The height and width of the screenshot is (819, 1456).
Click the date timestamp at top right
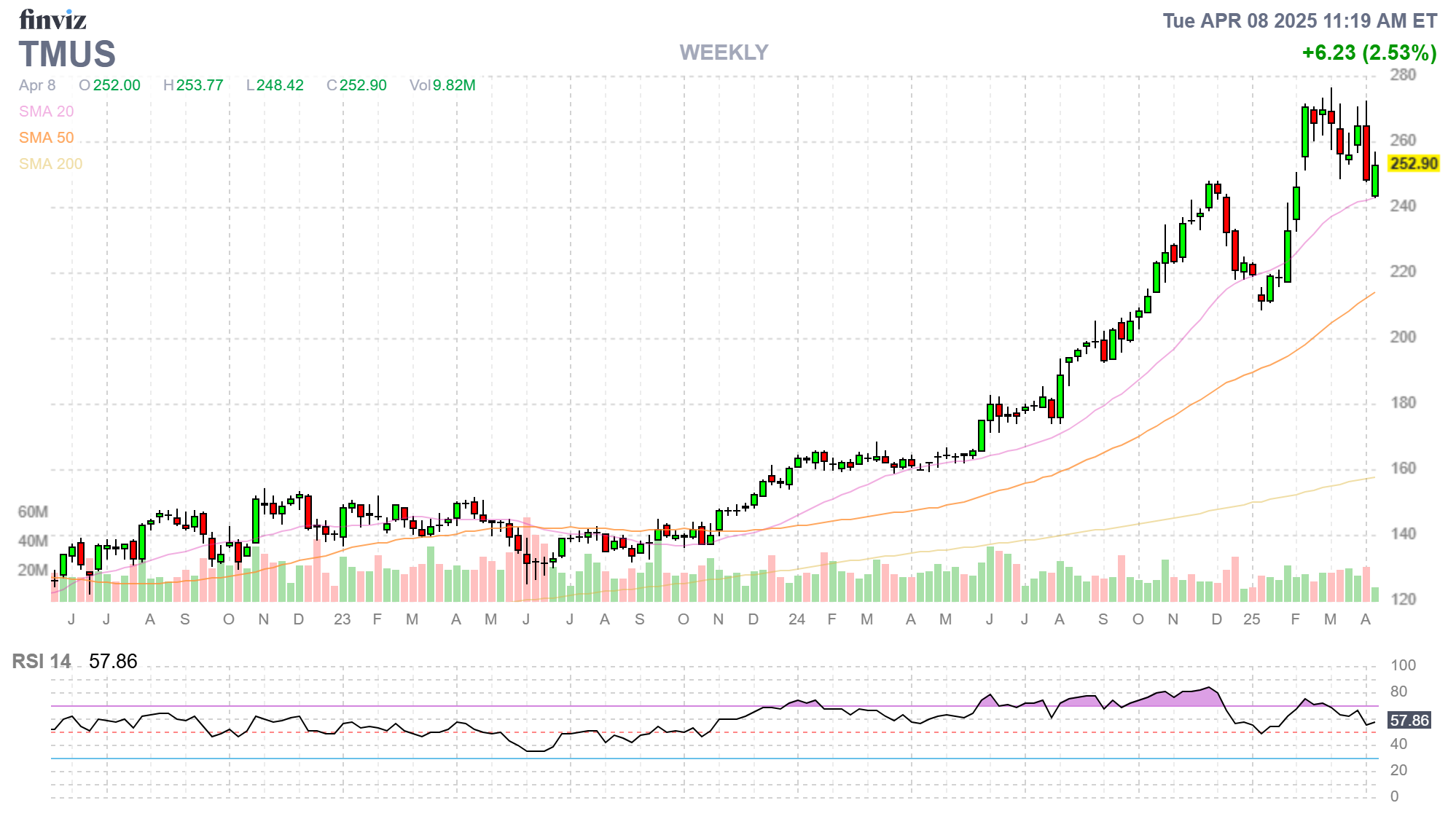point(1299,21)
